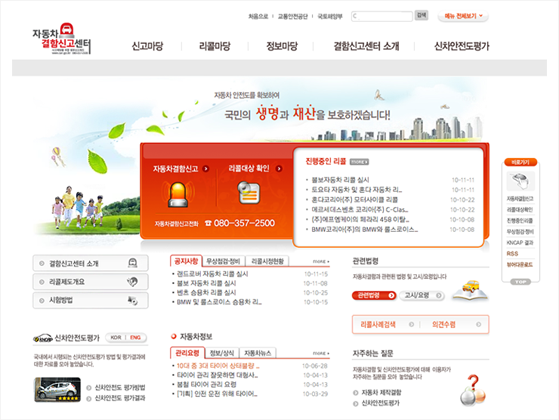Open article '10대 중 3대 타이어 상태불량'
This screenshot has width=559, height=420.
[218, 366]
